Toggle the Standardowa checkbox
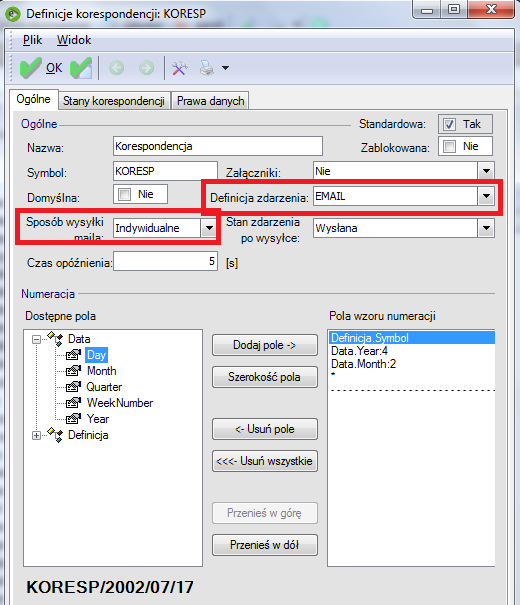 449,124
